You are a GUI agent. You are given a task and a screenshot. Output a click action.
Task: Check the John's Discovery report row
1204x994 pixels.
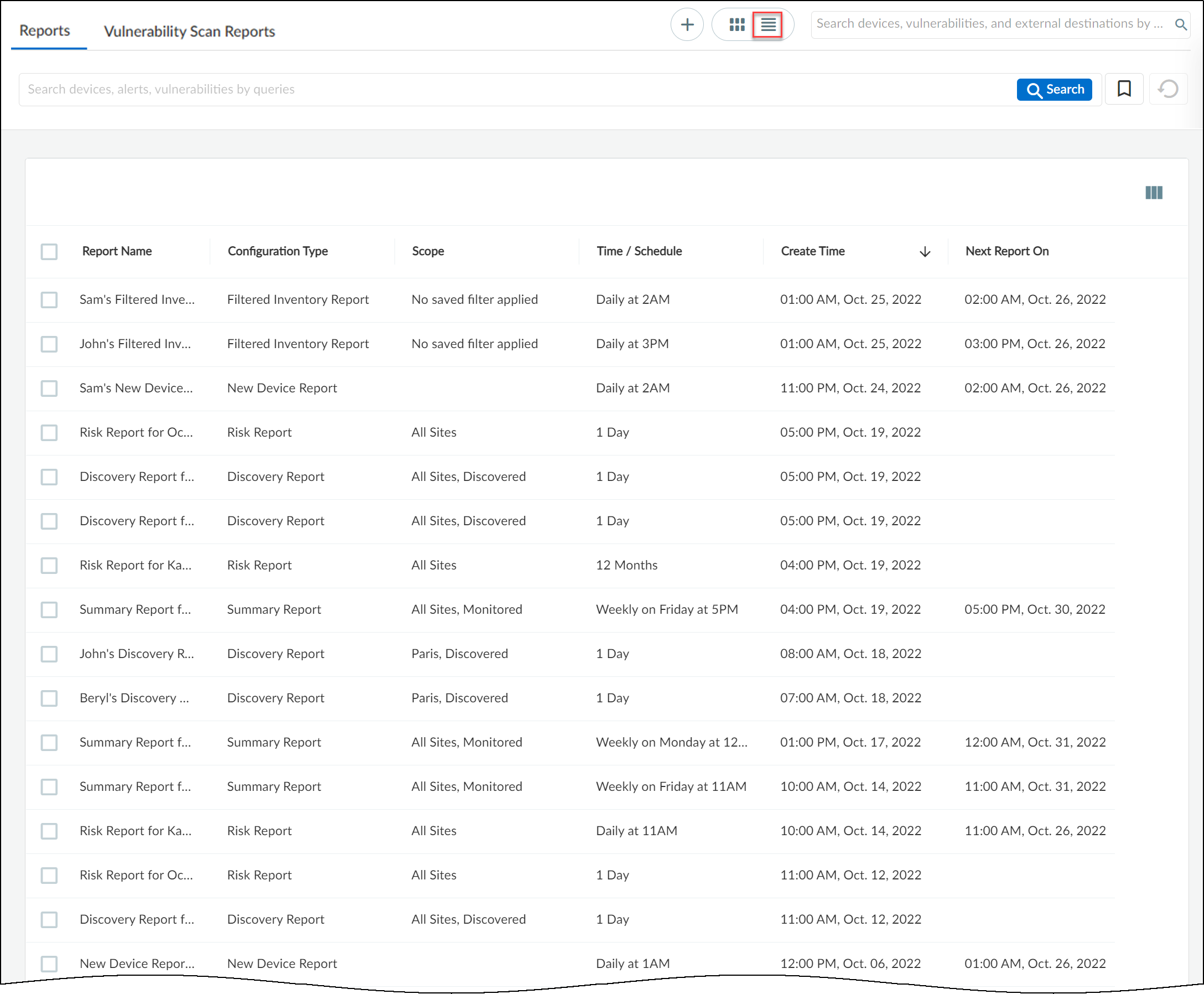pyautogui.click(x=49, y=654)
